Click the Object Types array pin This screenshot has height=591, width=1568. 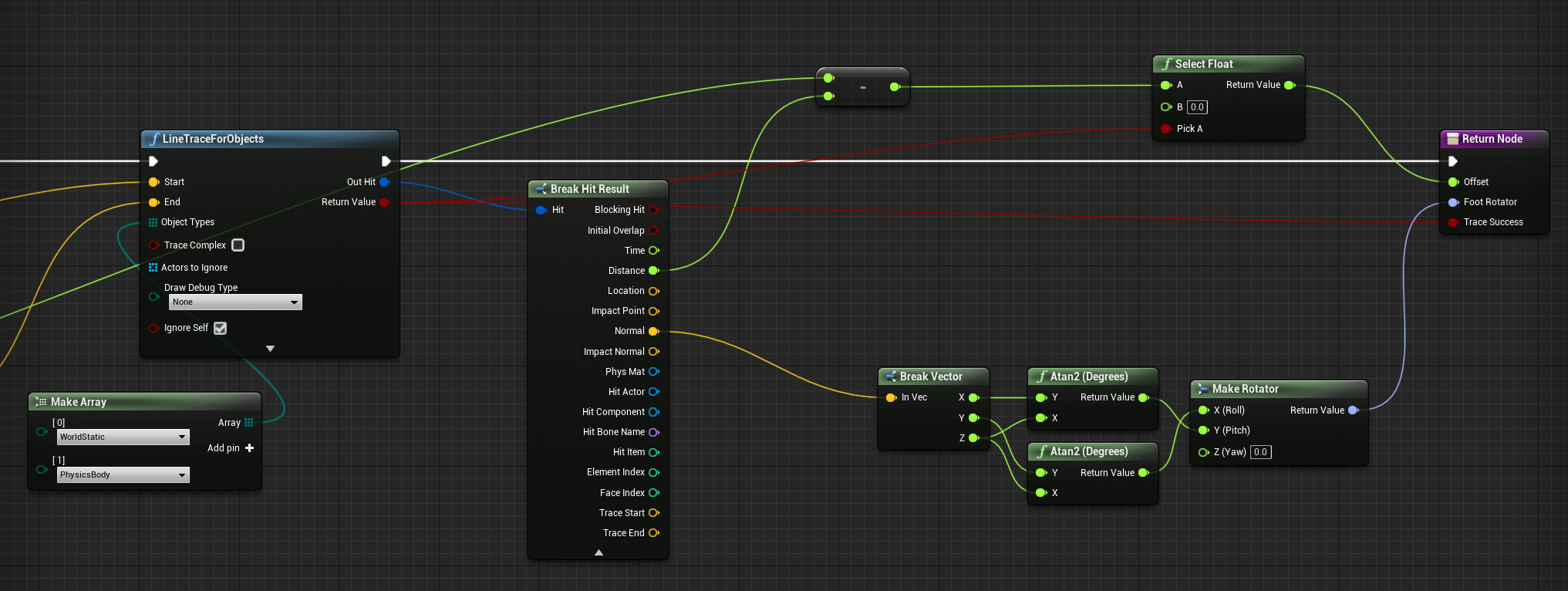[153, 222]
